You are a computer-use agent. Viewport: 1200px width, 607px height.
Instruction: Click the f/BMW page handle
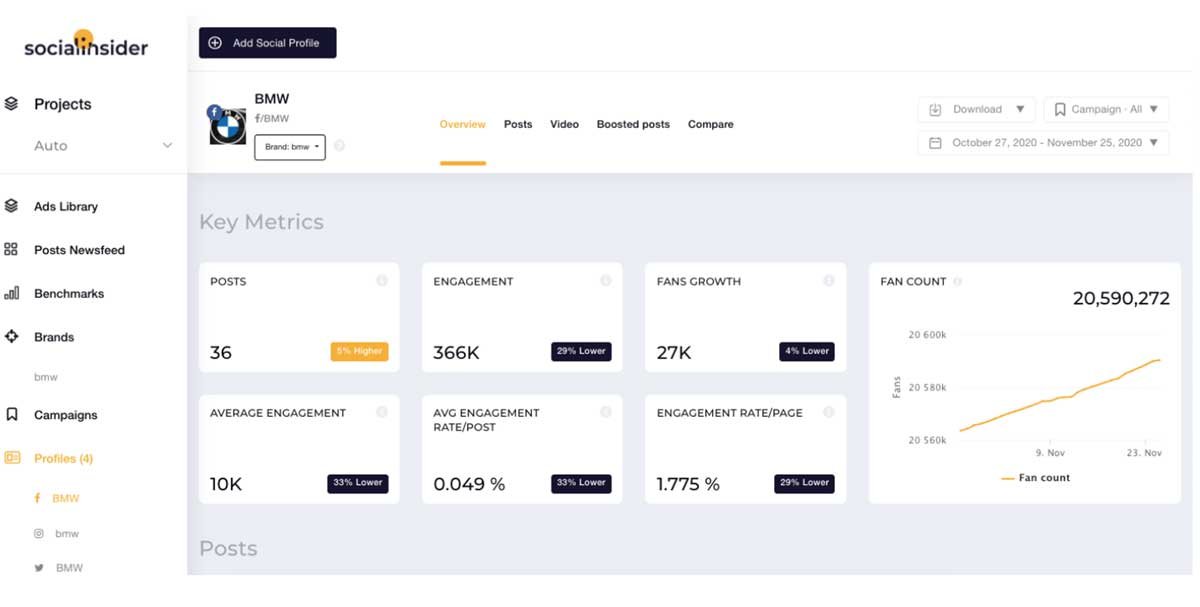(x=272, y=118)
